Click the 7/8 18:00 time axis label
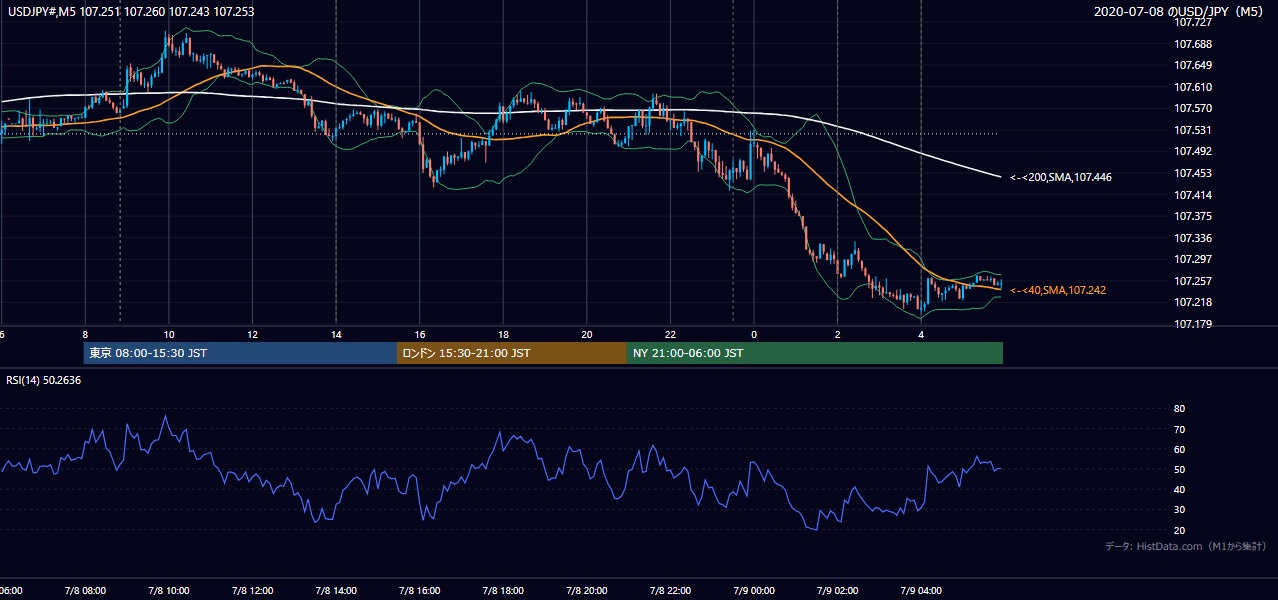Viewport: 1278px width, 600px height. 503,590
